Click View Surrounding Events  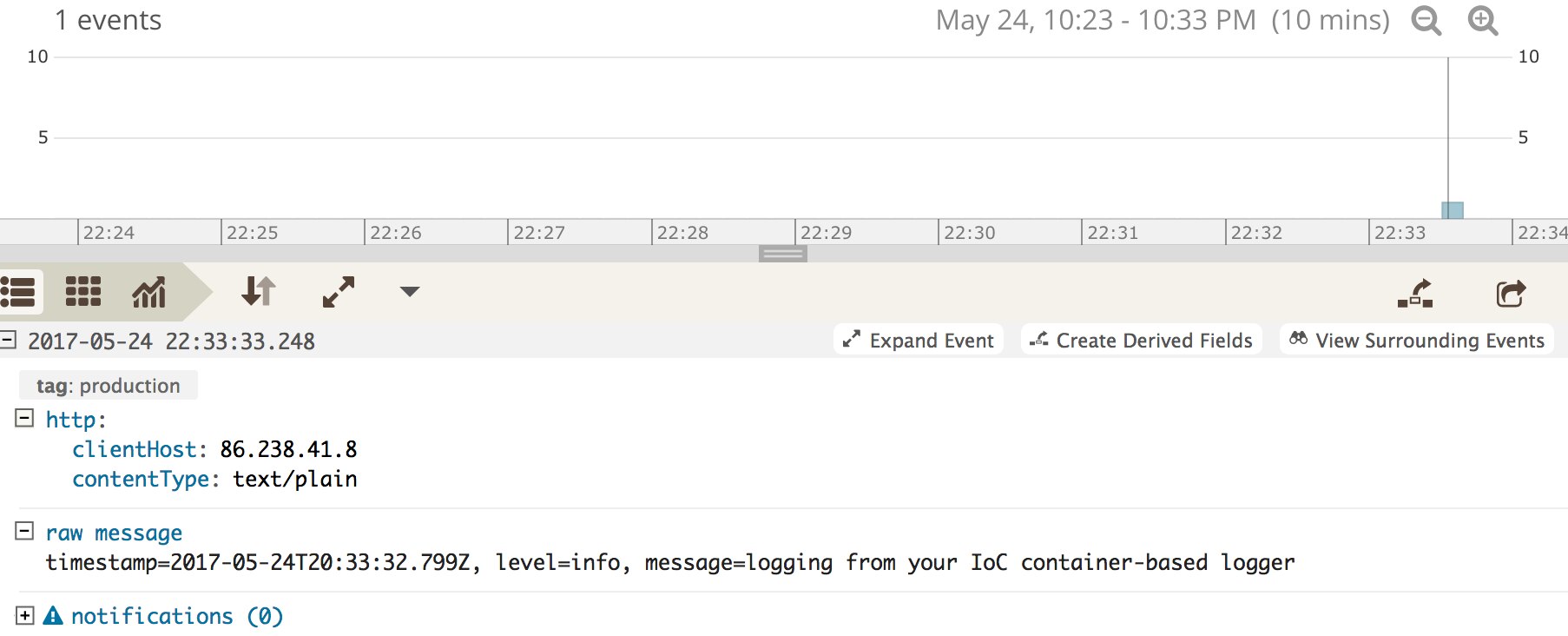click(1416, 340)
